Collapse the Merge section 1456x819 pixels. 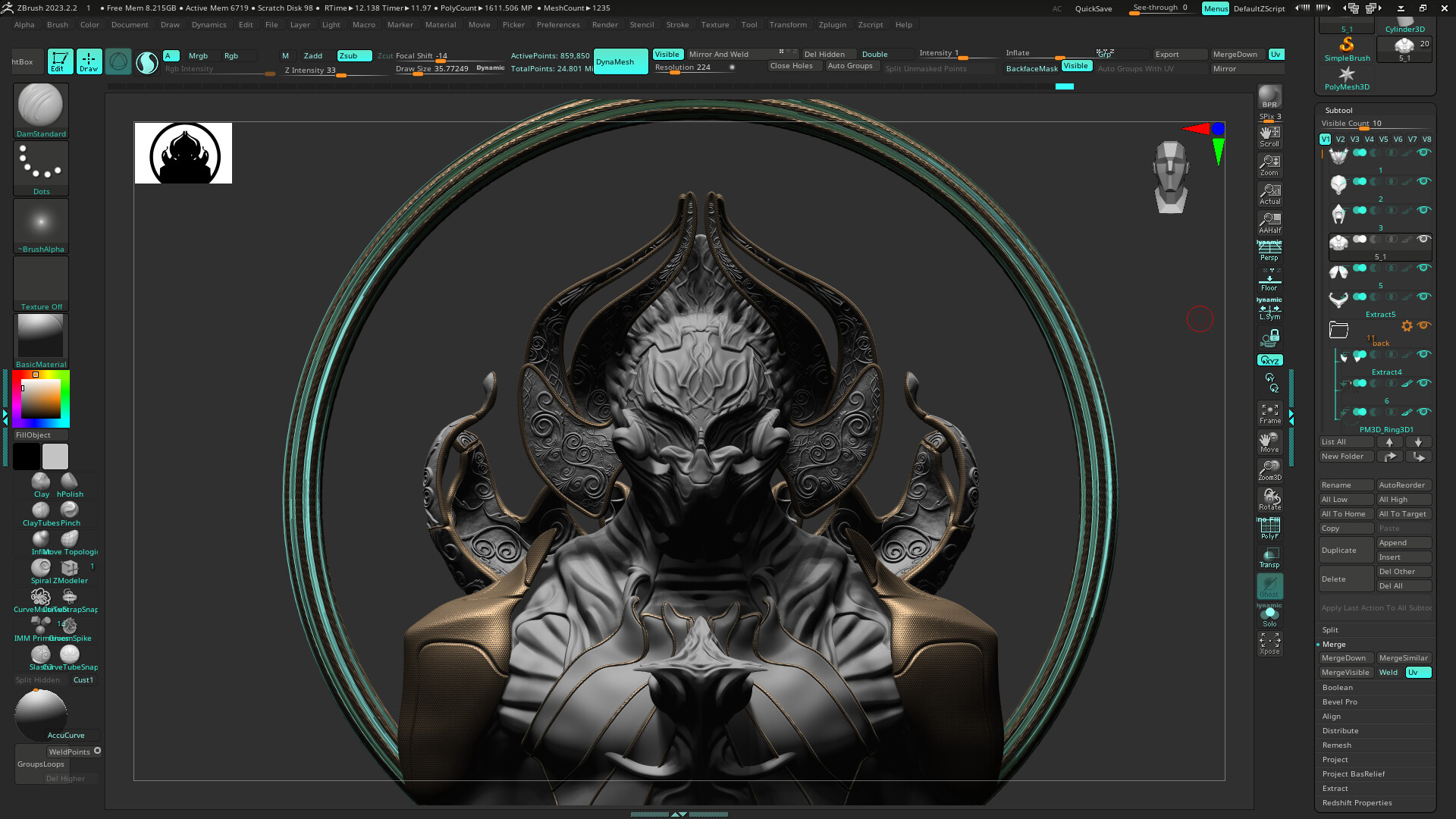tap(1333, 645)
